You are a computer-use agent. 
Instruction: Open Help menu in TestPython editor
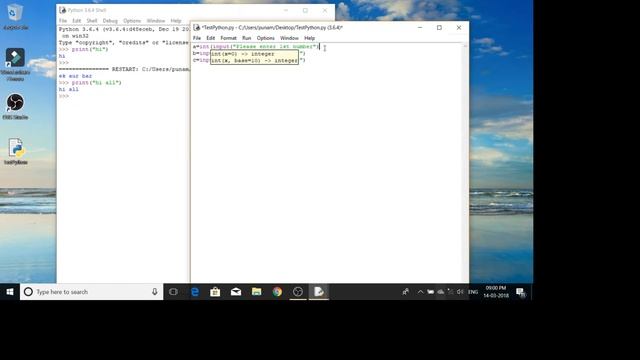(309, 38)
